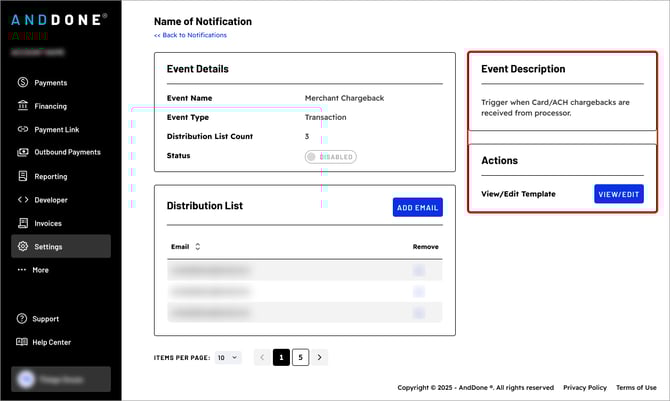Click the copyright notice text
670x401 pixels.
476,387
